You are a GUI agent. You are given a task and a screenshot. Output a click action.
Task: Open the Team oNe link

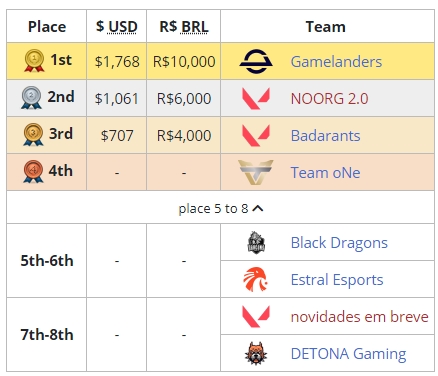325,173
